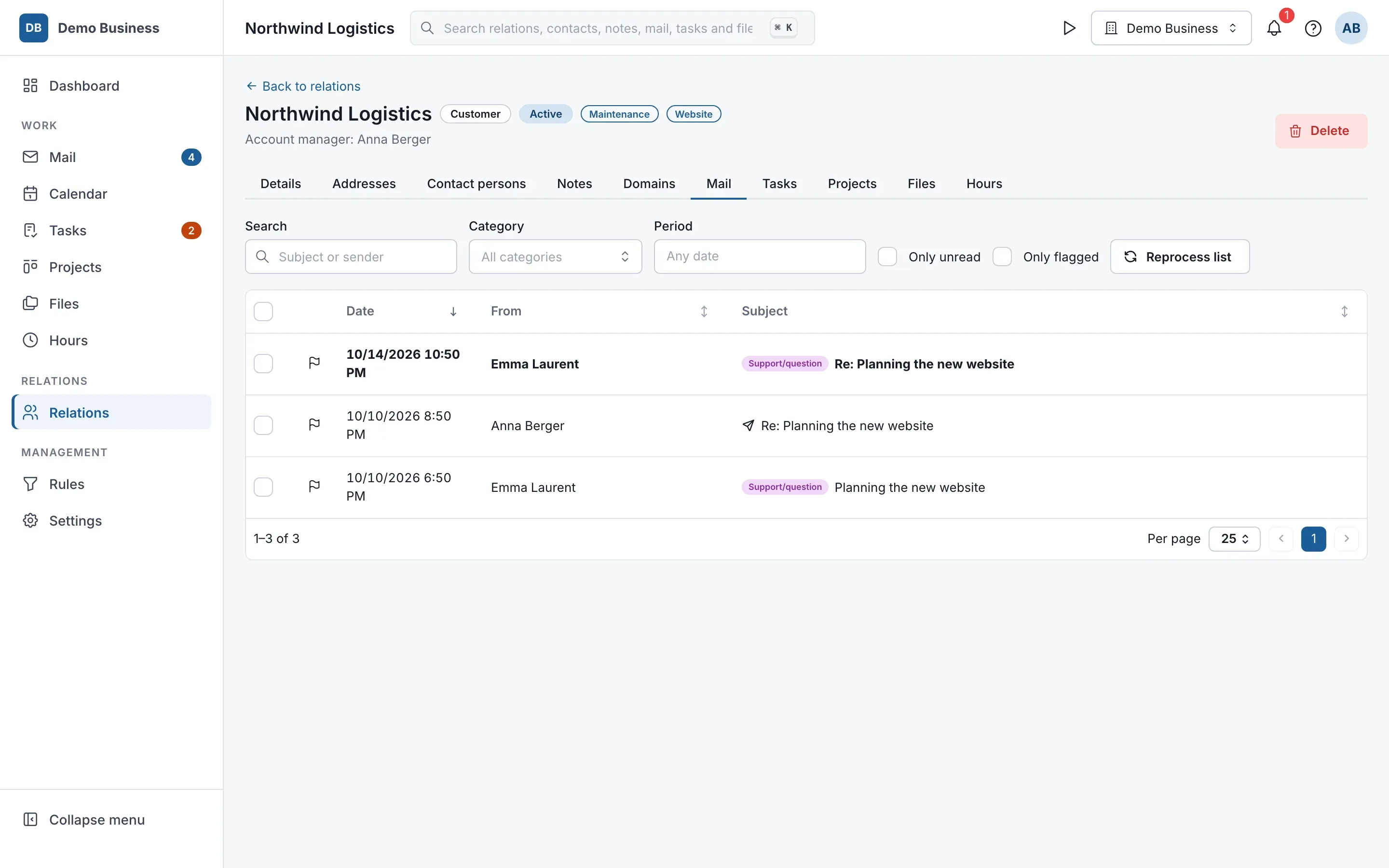The width and height of the screenshot is (1389, 868).
Task: Click the play timer icon in header
Action: [1069, 28]
